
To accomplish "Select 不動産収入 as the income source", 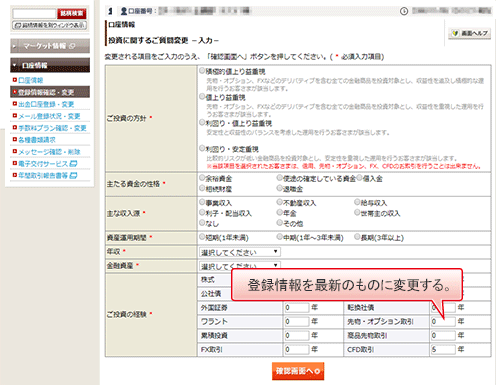I will (x=280, y=202).
